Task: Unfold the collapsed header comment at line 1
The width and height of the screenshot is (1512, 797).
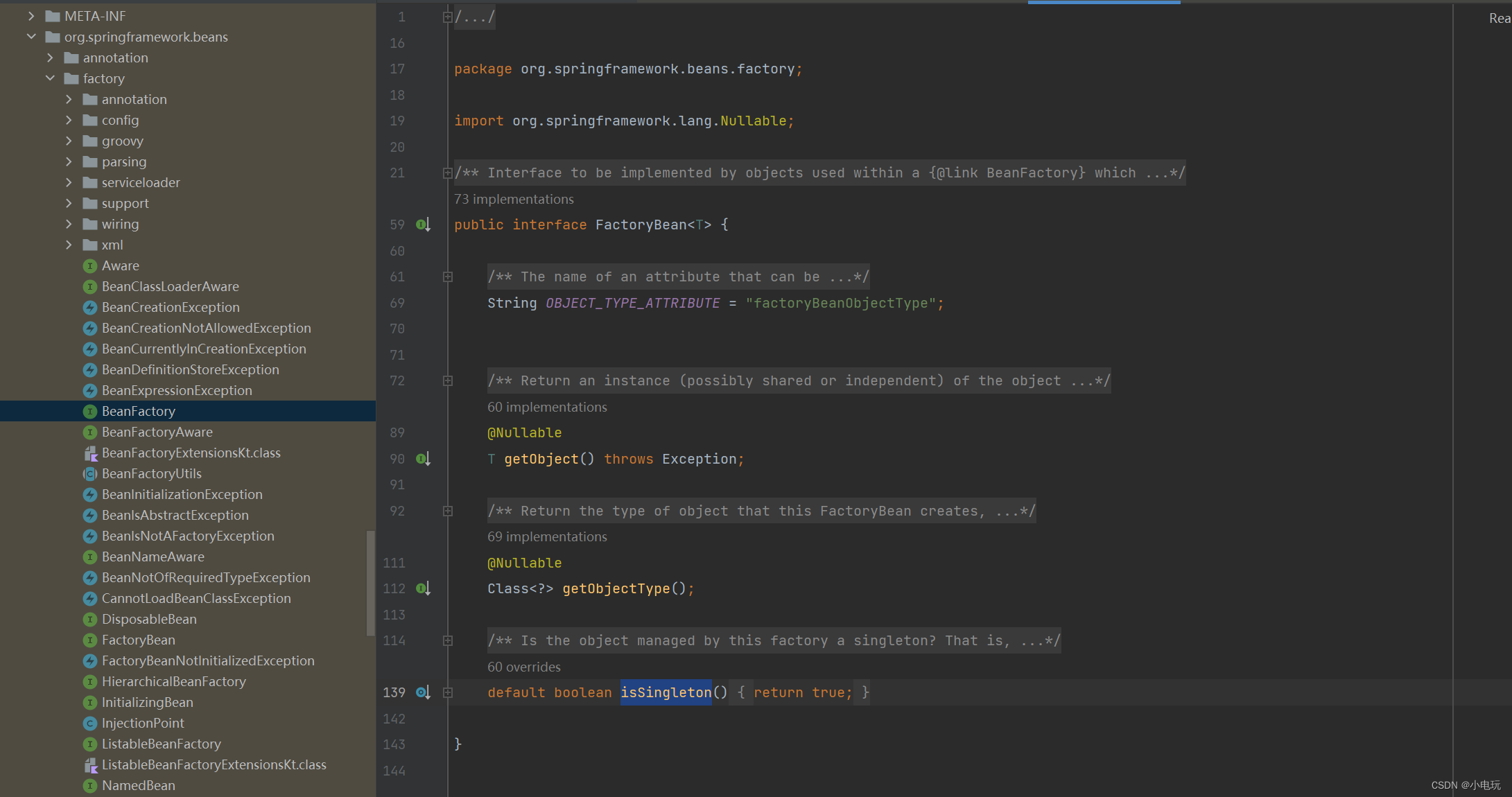Action: [x=448, y=17]
